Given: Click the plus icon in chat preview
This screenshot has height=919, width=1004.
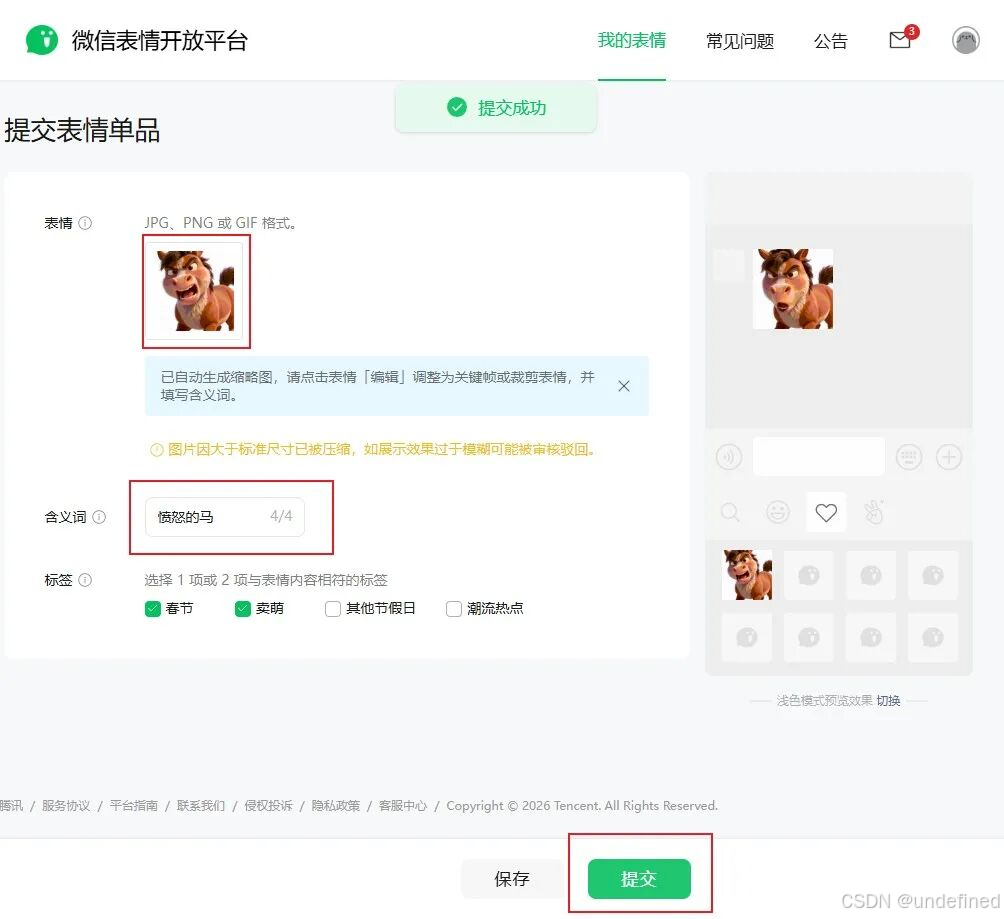Looking at the screenshot, I should click(948, 457).
